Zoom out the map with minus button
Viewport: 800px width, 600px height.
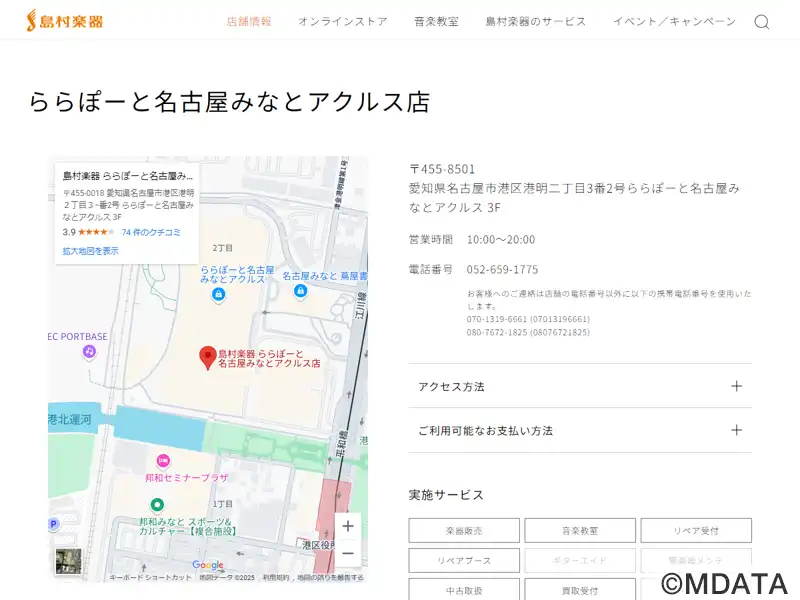pos(347,554)
